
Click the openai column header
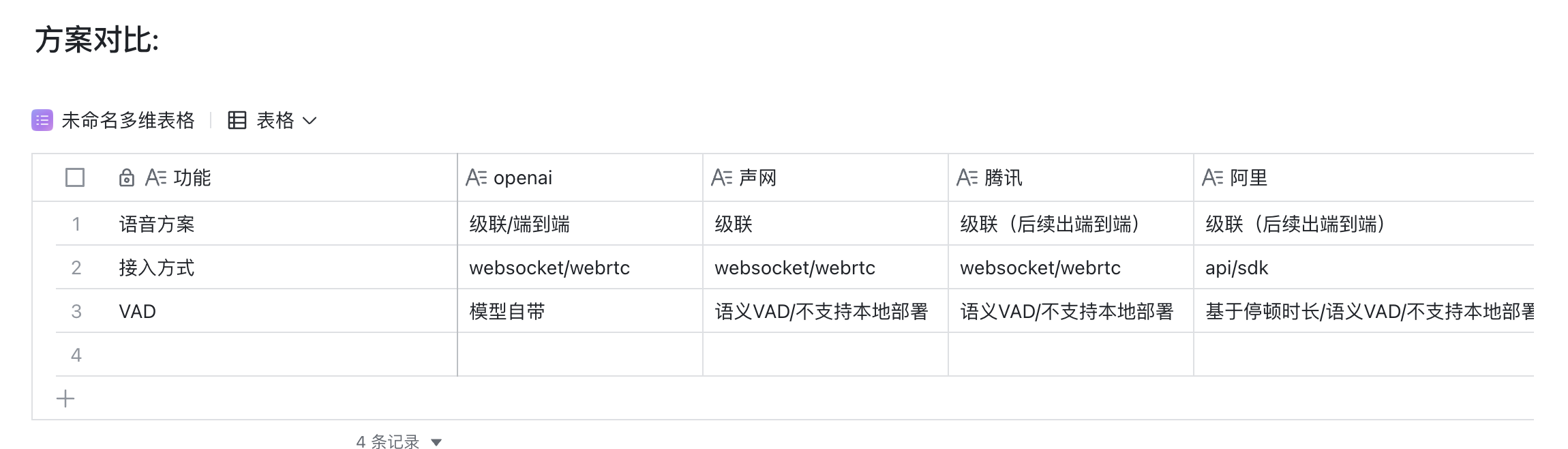point(580,178)
